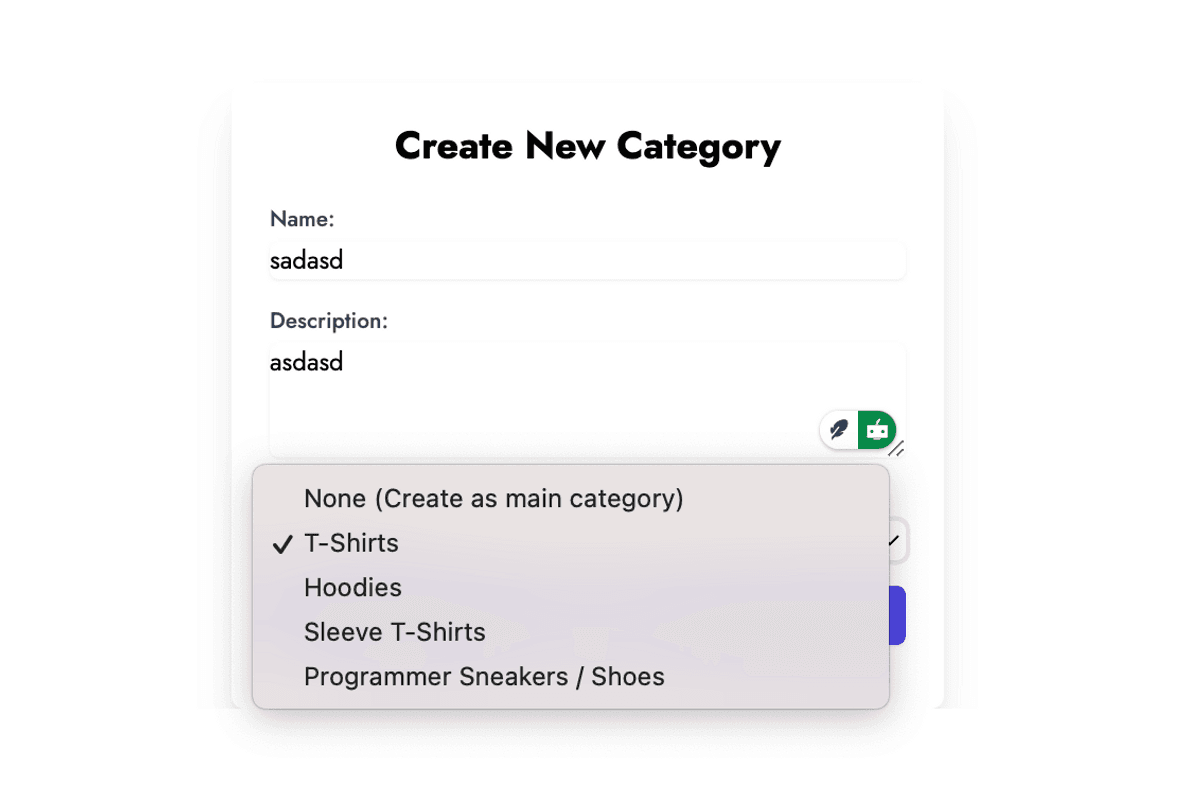The image size is (1200, 789).
Task: Place cursor on "sadasd" text
Action: coord(307,261)
